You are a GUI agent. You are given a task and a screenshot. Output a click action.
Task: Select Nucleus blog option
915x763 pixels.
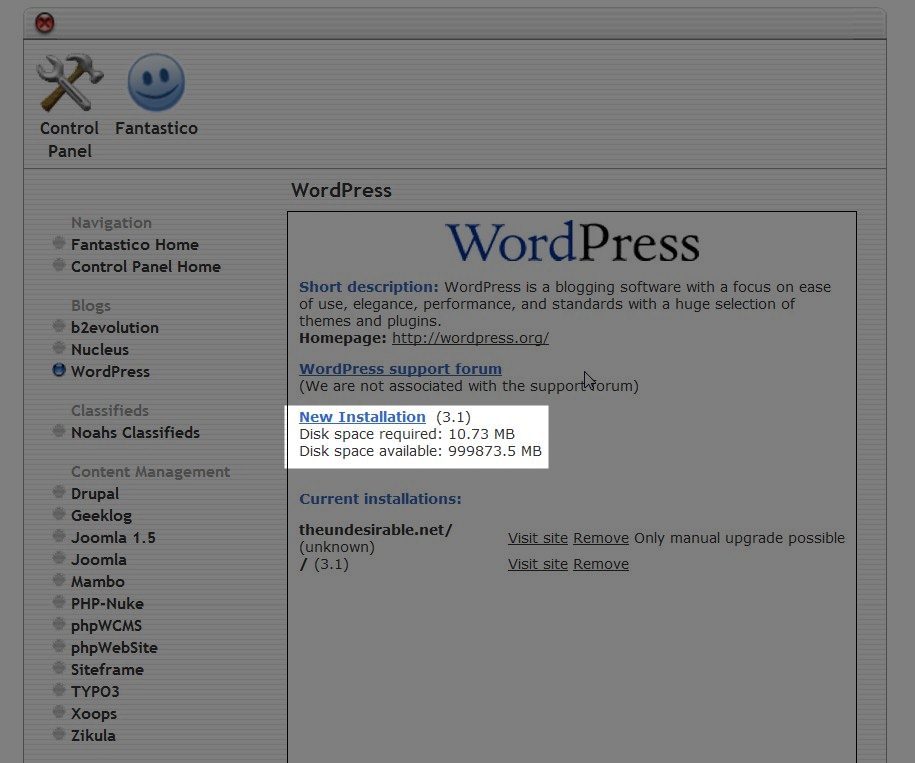point(100,350)
